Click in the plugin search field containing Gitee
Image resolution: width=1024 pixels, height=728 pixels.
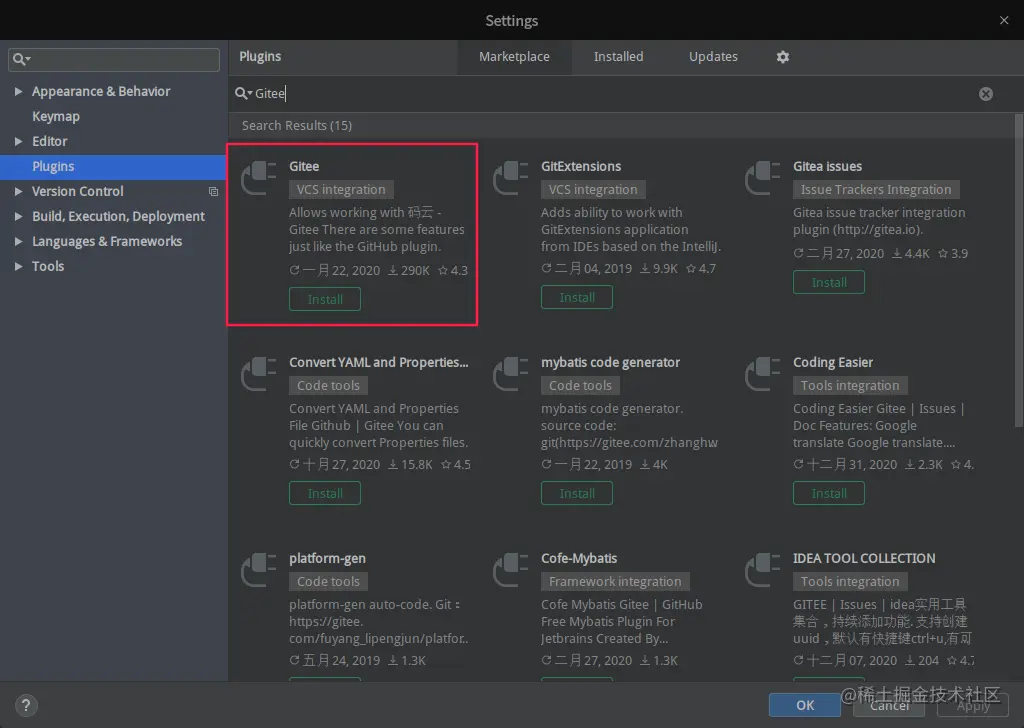tap(607, 93)
